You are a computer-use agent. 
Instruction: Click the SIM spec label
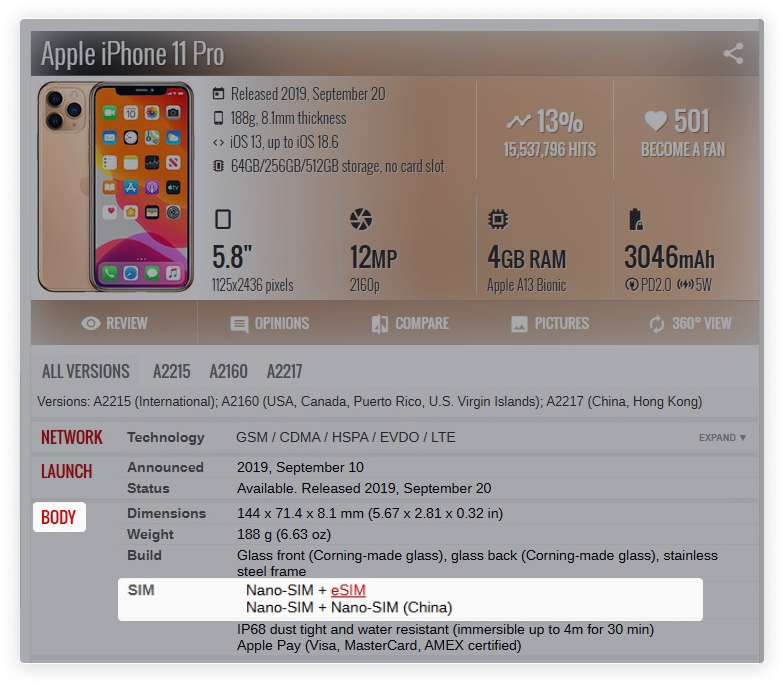tap(141, 590)
